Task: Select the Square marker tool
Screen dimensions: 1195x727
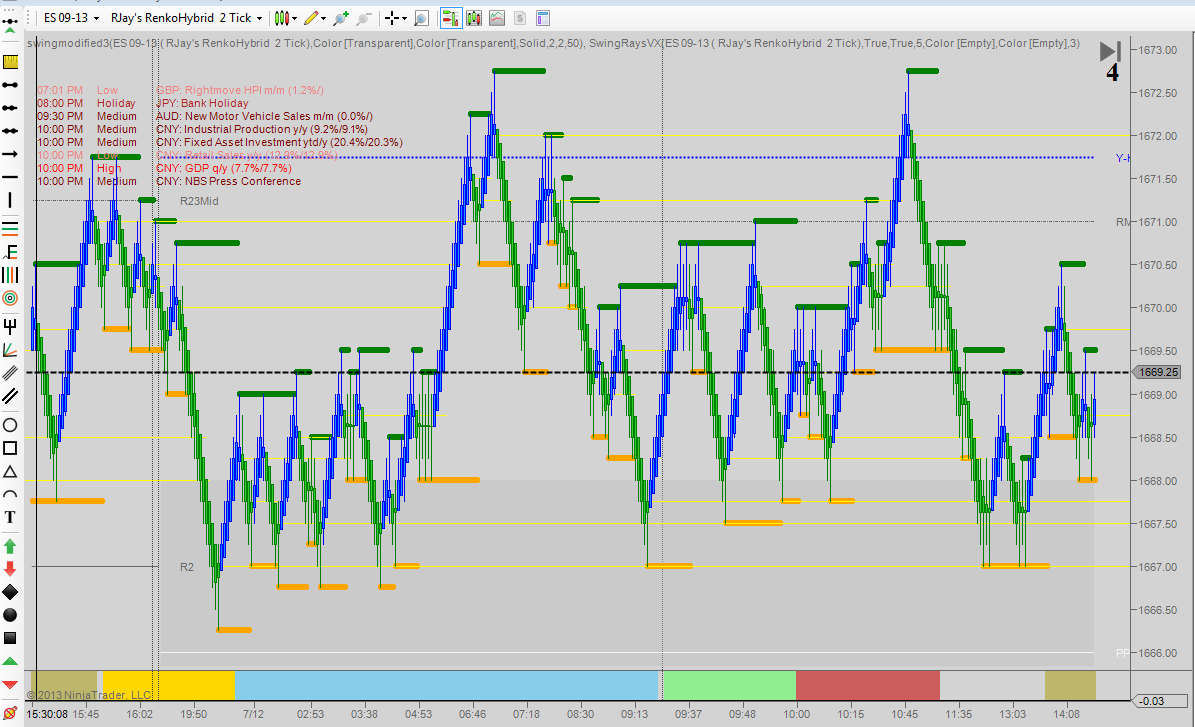Action: [10, 638]
